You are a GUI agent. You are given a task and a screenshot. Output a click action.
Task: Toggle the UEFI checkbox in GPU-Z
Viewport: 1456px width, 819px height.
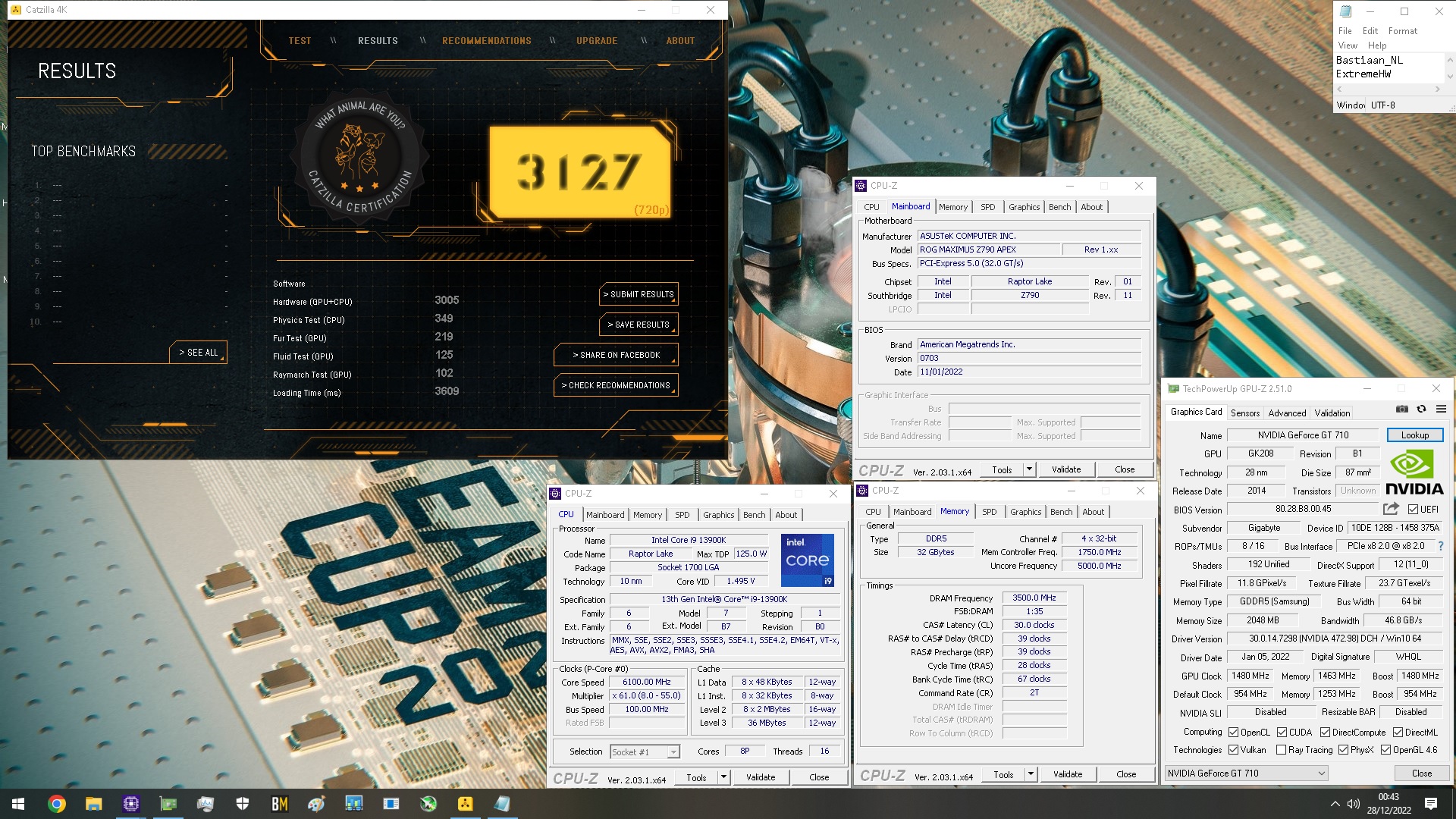[1413, 509]
